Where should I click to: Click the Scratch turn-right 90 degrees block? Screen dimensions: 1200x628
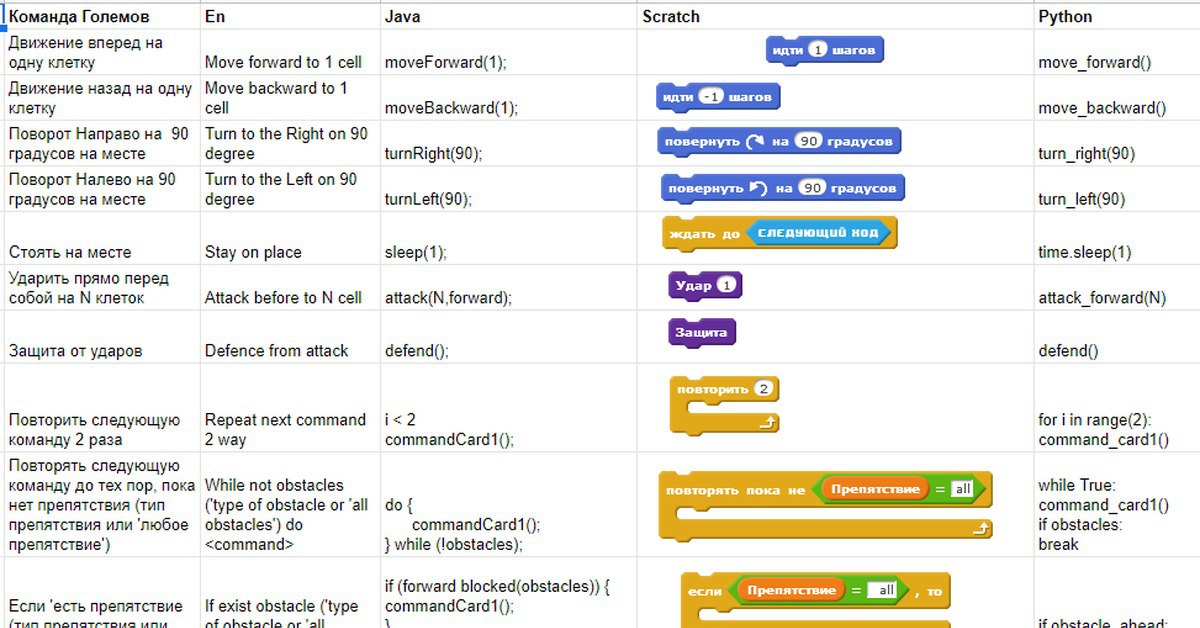point(779,142)
